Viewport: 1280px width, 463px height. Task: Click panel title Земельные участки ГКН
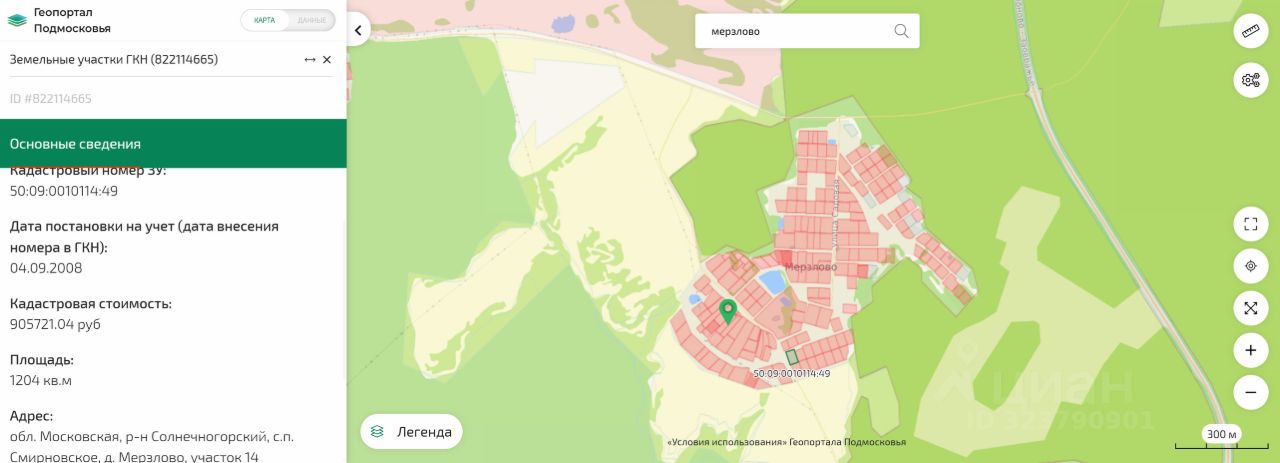tap(114, 59)
